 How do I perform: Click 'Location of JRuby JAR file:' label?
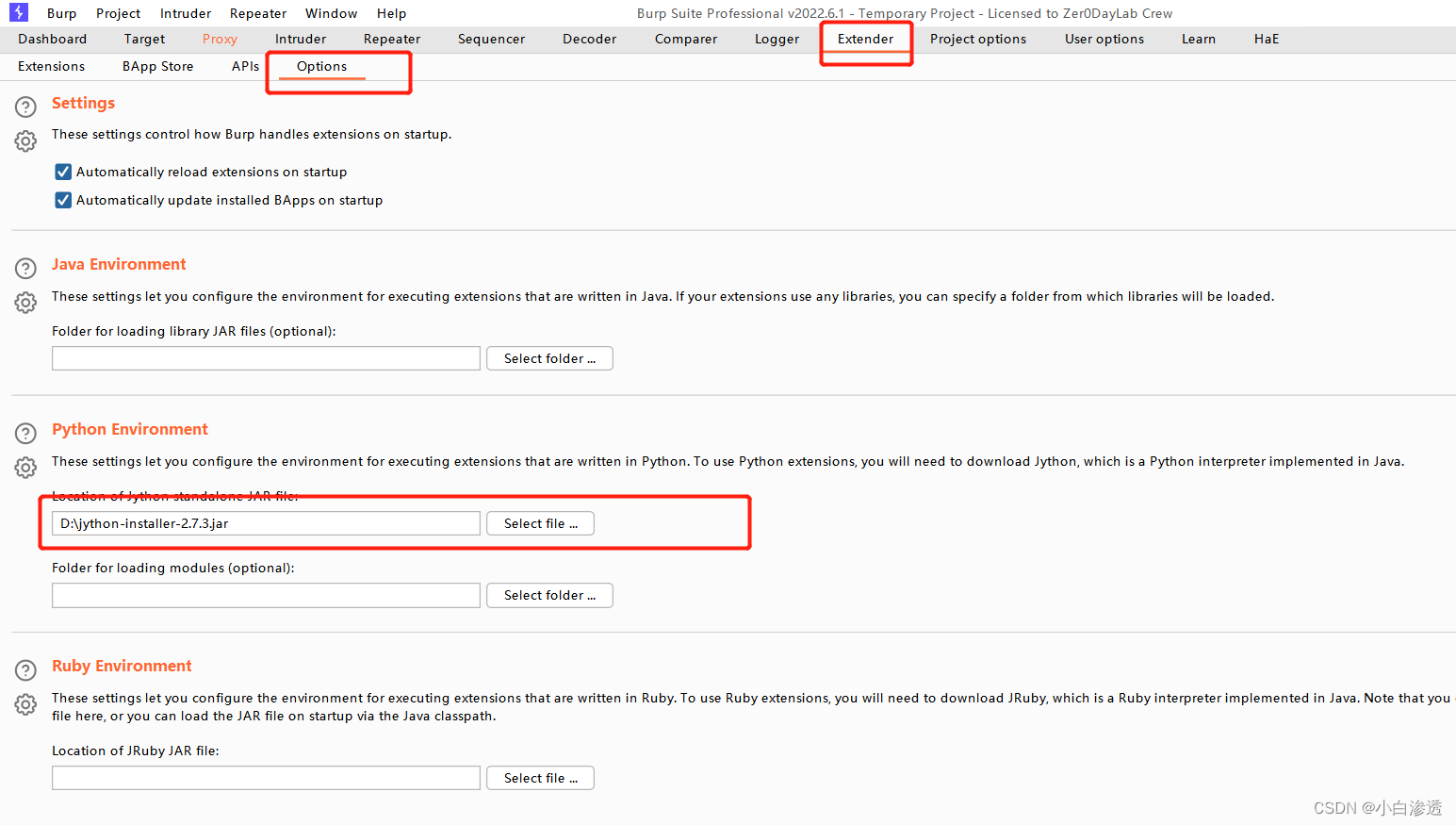coord(136,751)
